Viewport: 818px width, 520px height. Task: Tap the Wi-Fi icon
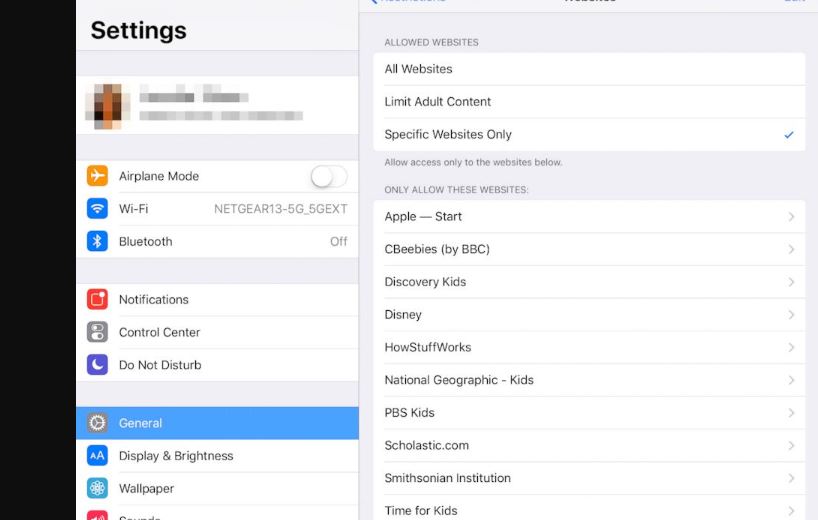pos(98,209)
